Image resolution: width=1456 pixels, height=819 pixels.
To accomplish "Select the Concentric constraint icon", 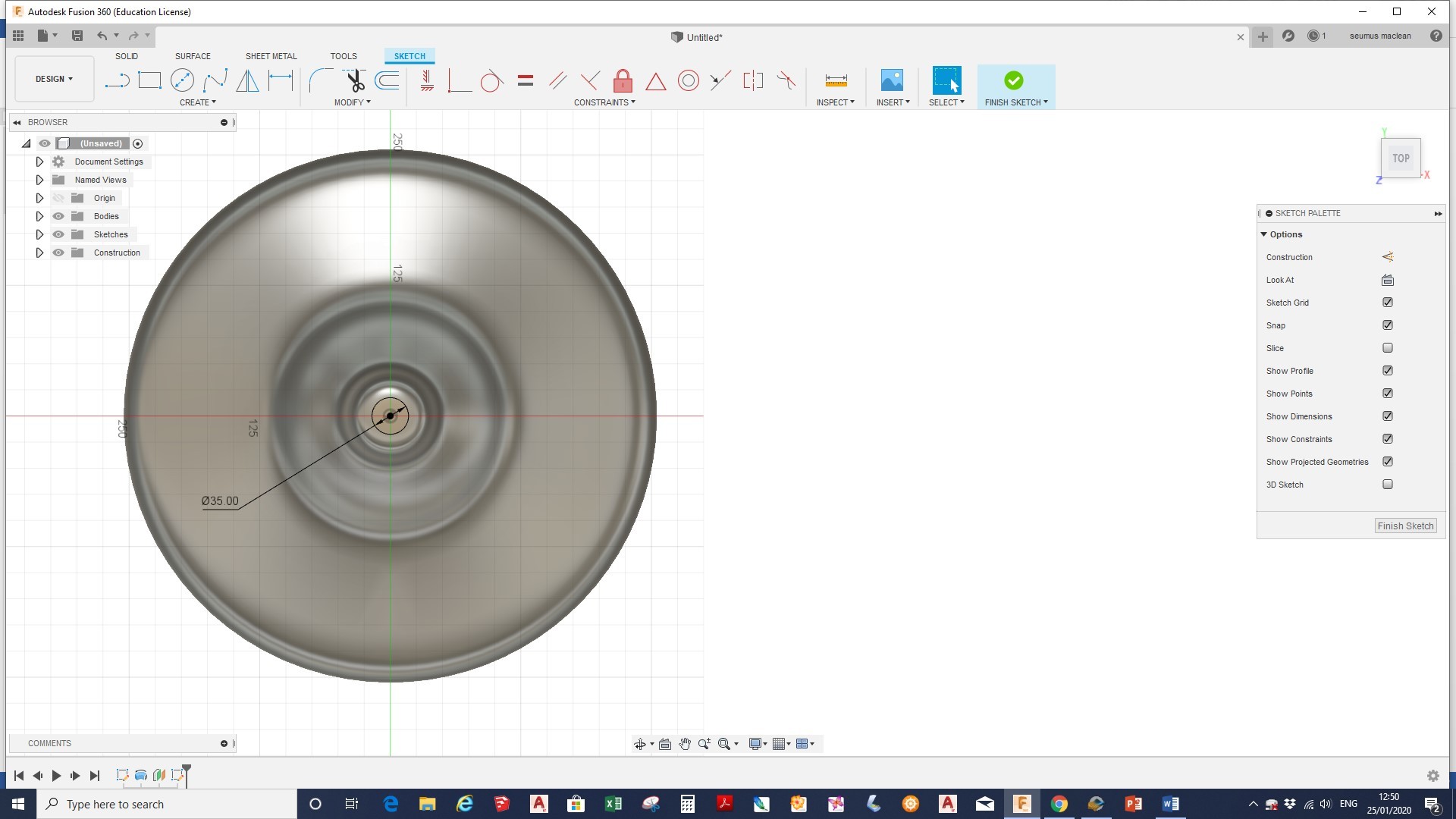I will coord(688,80).
